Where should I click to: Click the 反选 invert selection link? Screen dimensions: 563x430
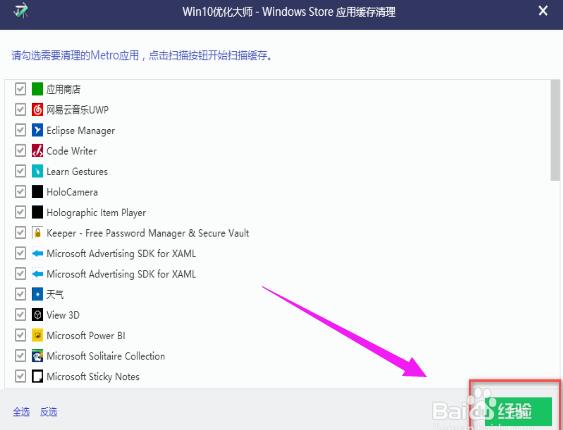pyautogui.click(x=48, y=412)
